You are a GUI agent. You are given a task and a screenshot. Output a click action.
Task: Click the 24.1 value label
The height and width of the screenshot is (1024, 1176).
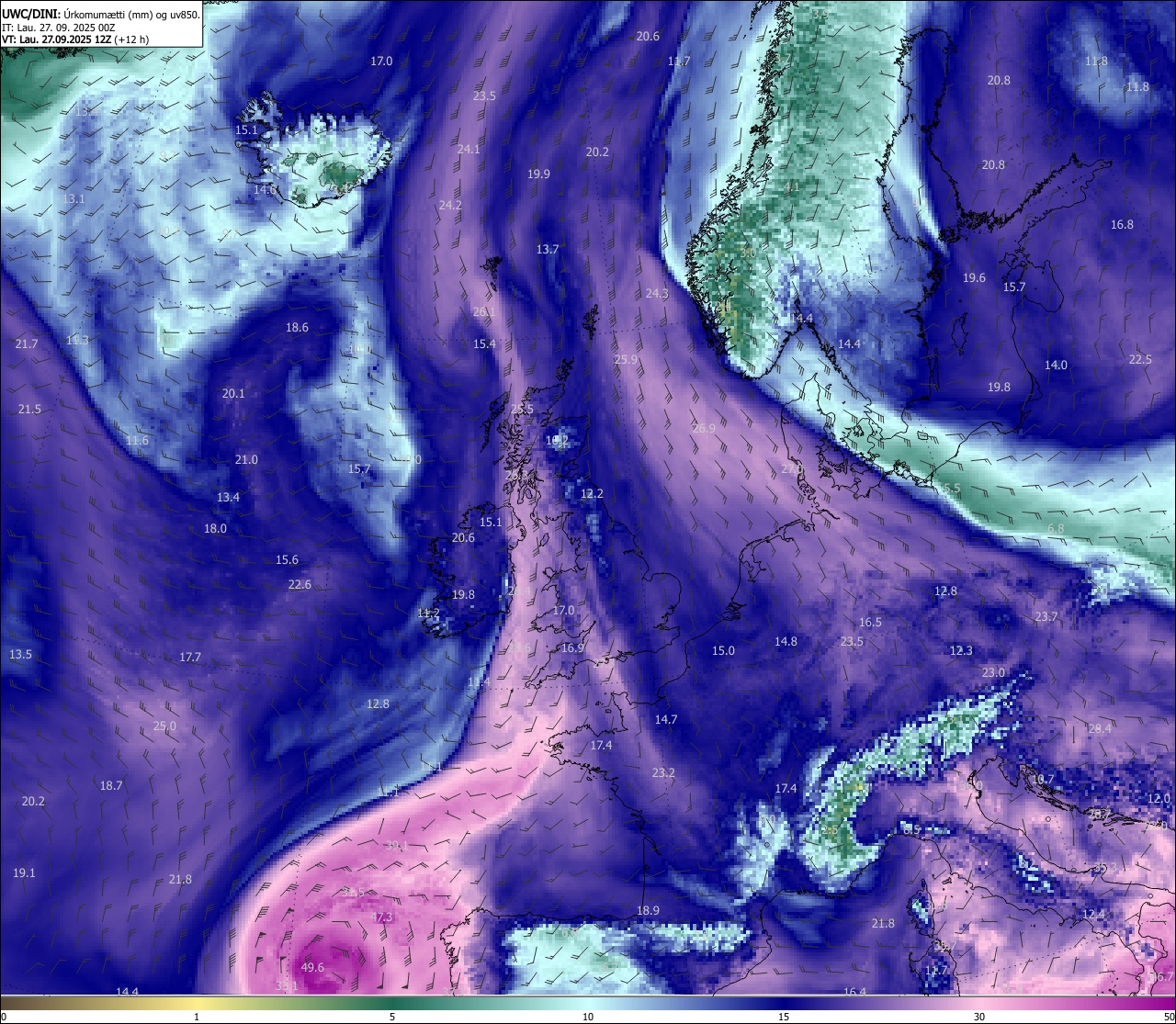[469, 149]
